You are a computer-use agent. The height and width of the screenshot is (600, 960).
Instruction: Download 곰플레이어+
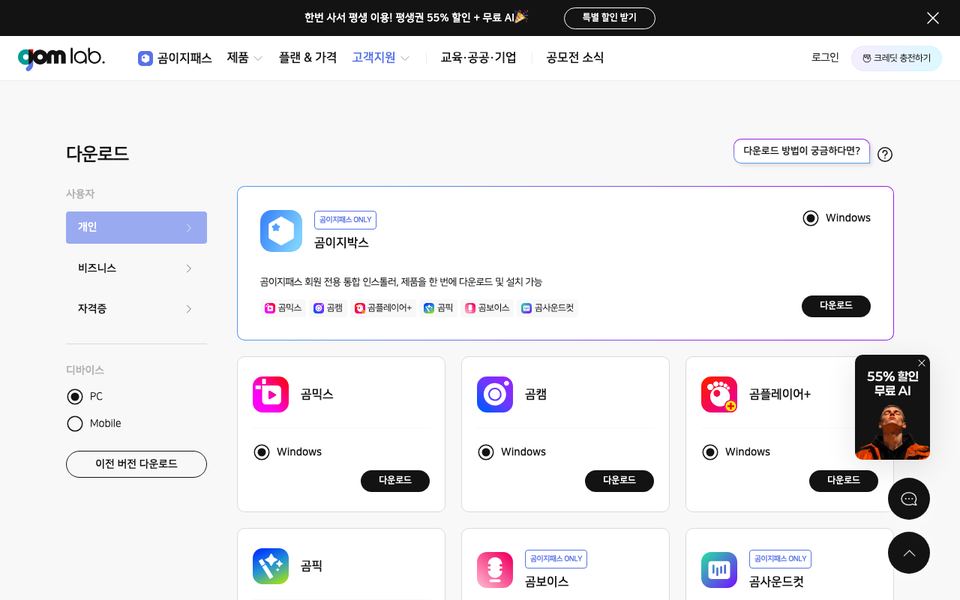[x=843, y=481]
